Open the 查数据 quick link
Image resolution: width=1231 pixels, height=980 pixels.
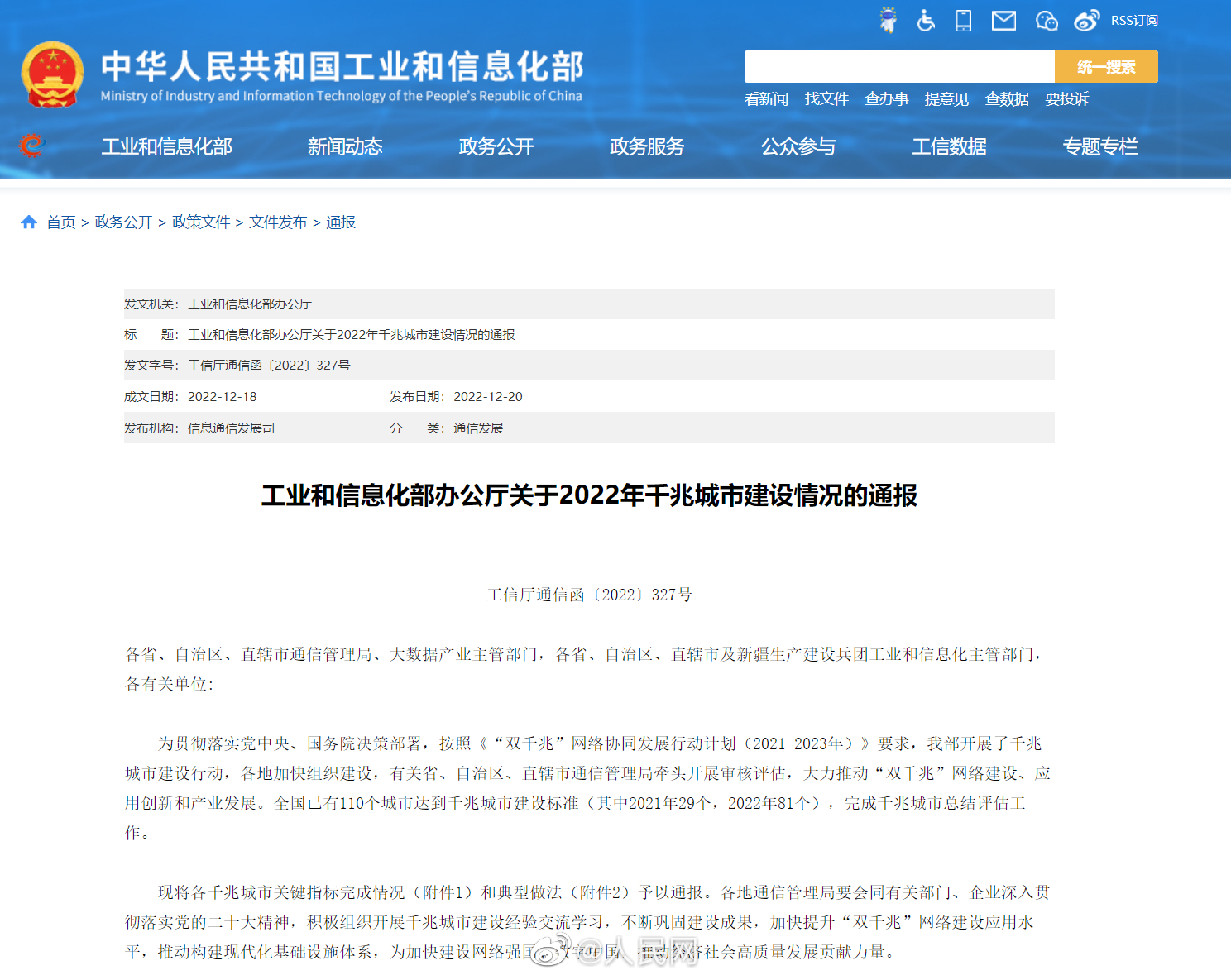pyautogui.click(x=1007, y=98)
